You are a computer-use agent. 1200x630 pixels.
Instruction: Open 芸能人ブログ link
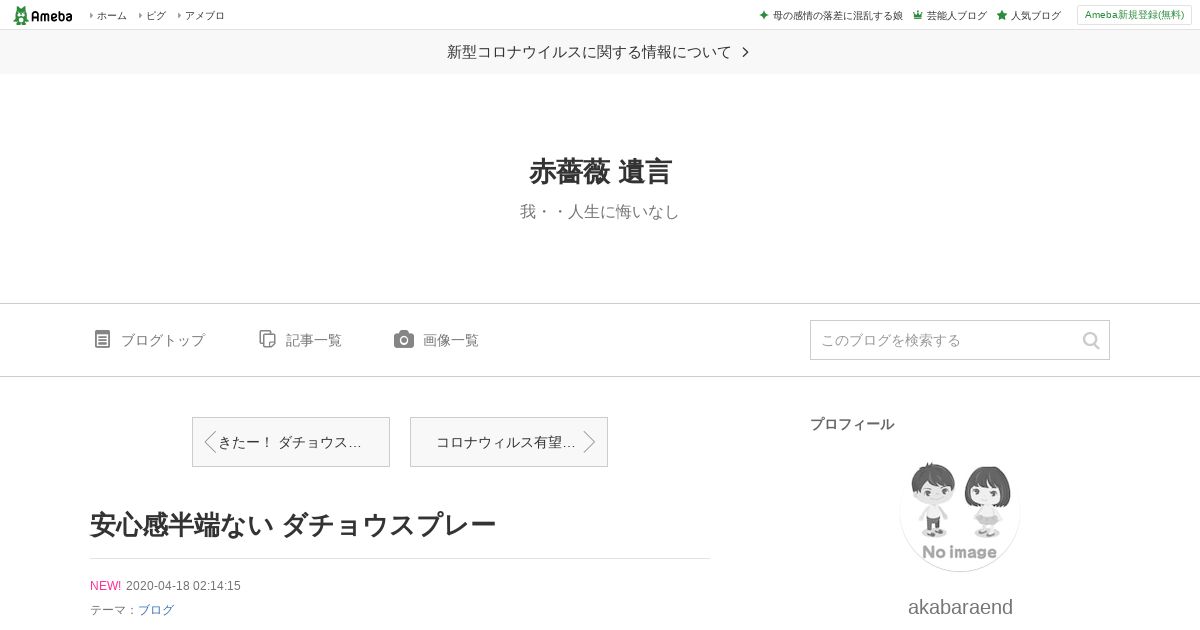tap(956, 16)
